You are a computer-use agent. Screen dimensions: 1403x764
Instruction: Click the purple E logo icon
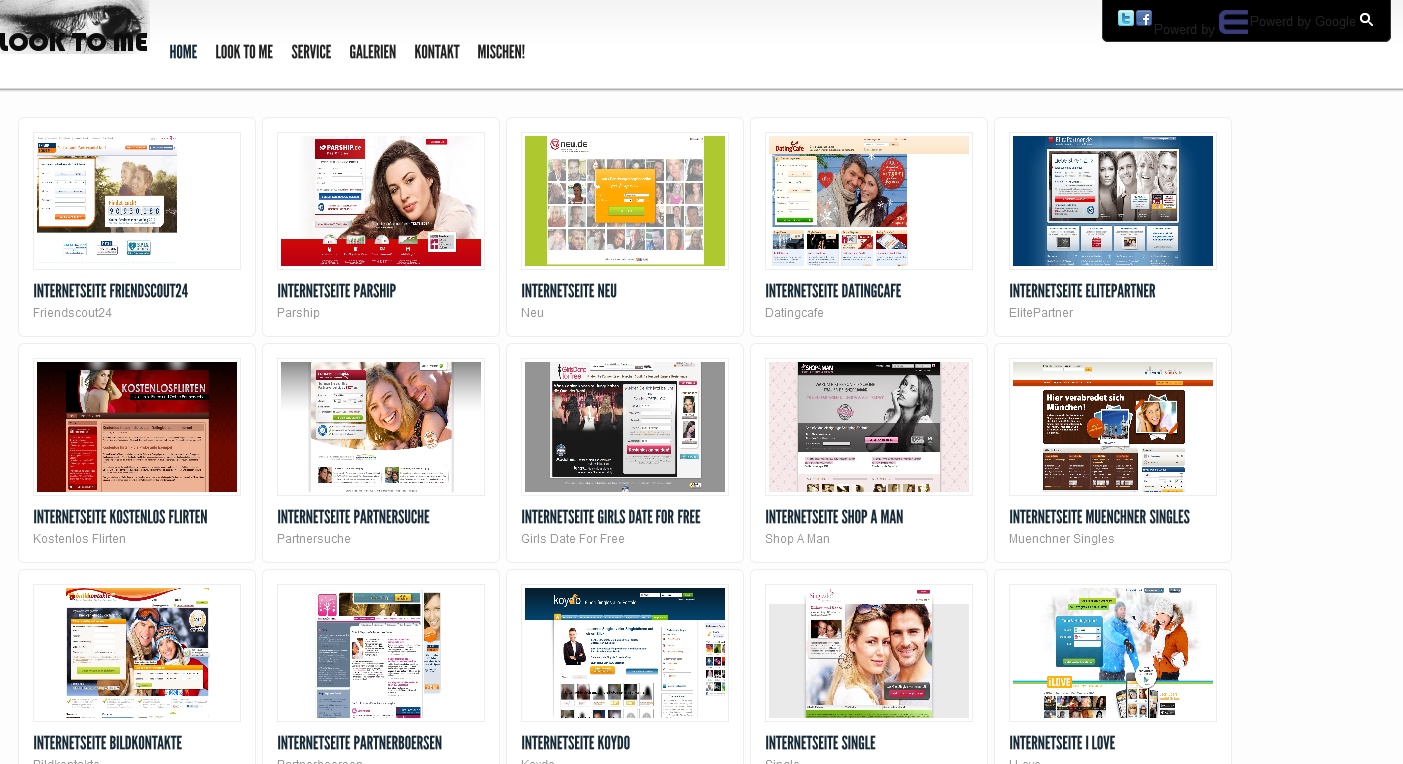coord(1233,22)
